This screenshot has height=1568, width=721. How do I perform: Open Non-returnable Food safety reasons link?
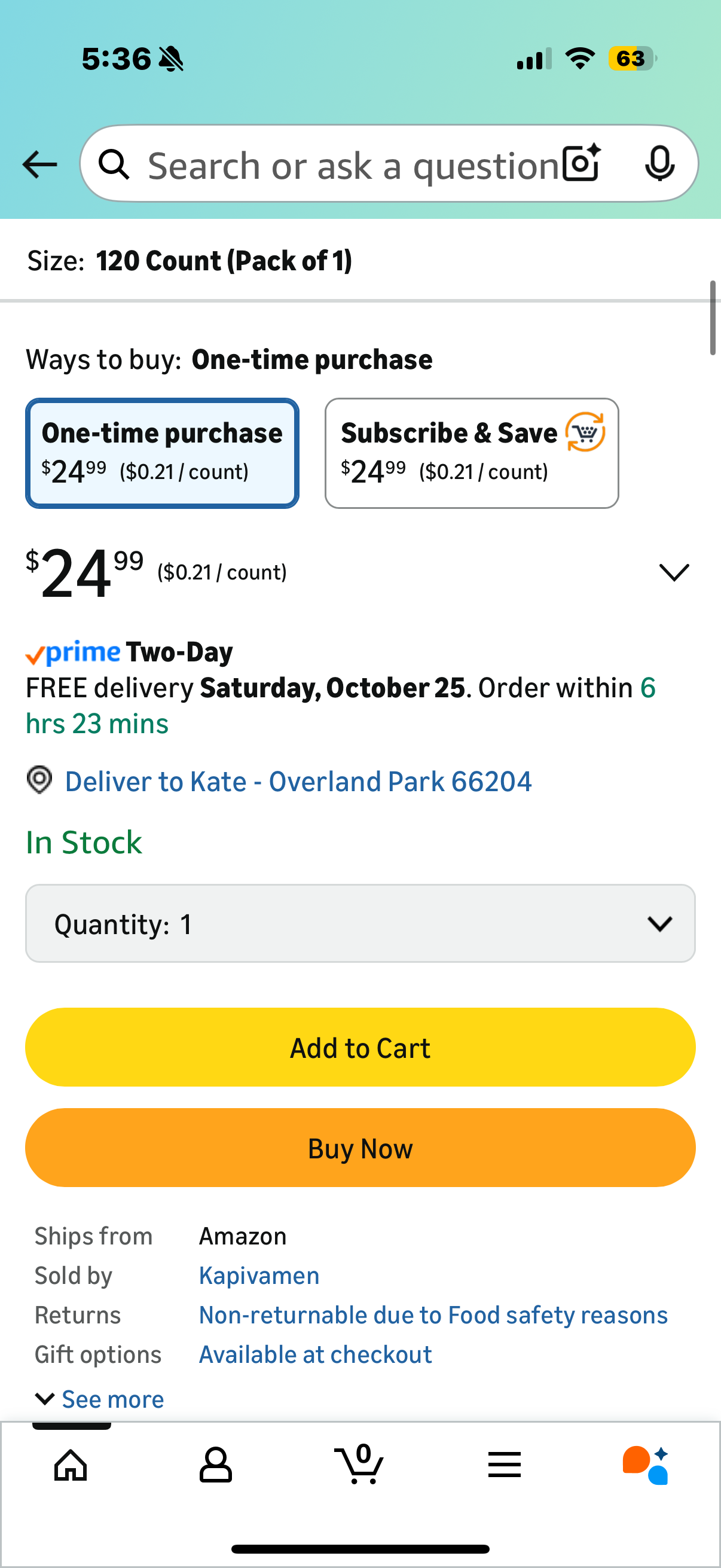click(433, 1315)
